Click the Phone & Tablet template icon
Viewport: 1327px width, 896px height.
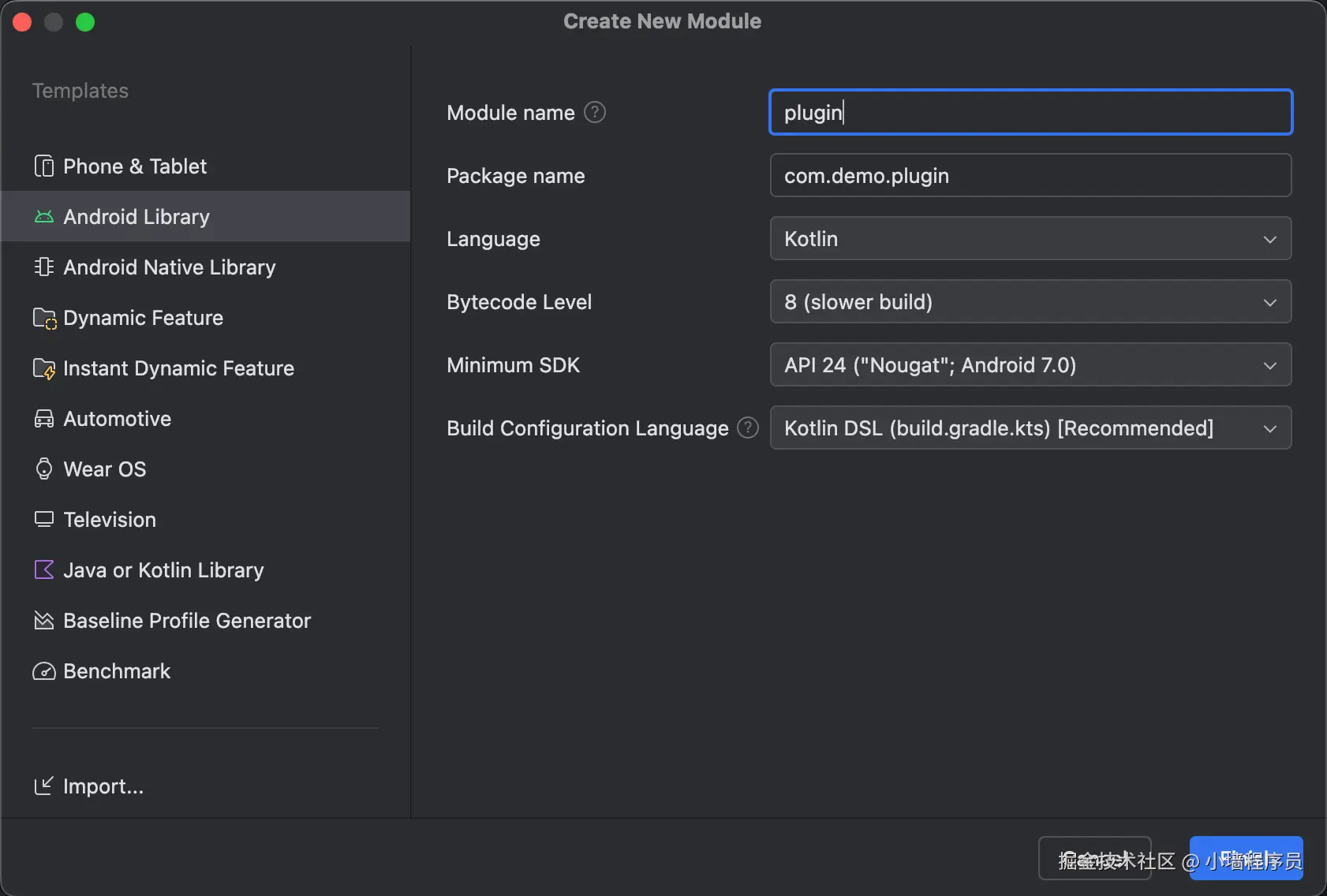[x=44, y=166]
